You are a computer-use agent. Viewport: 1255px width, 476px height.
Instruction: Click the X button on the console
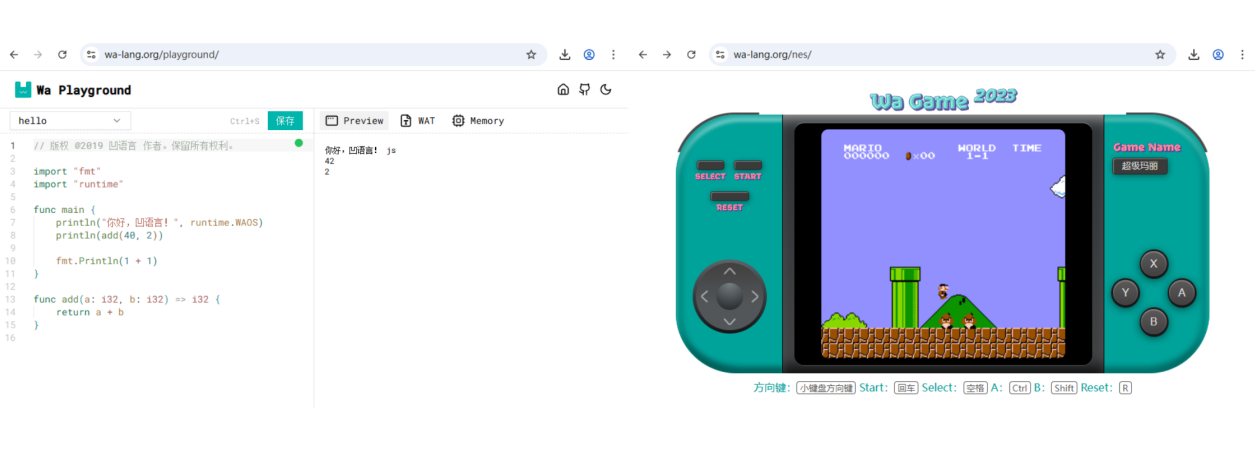(x=1154, y=264)
